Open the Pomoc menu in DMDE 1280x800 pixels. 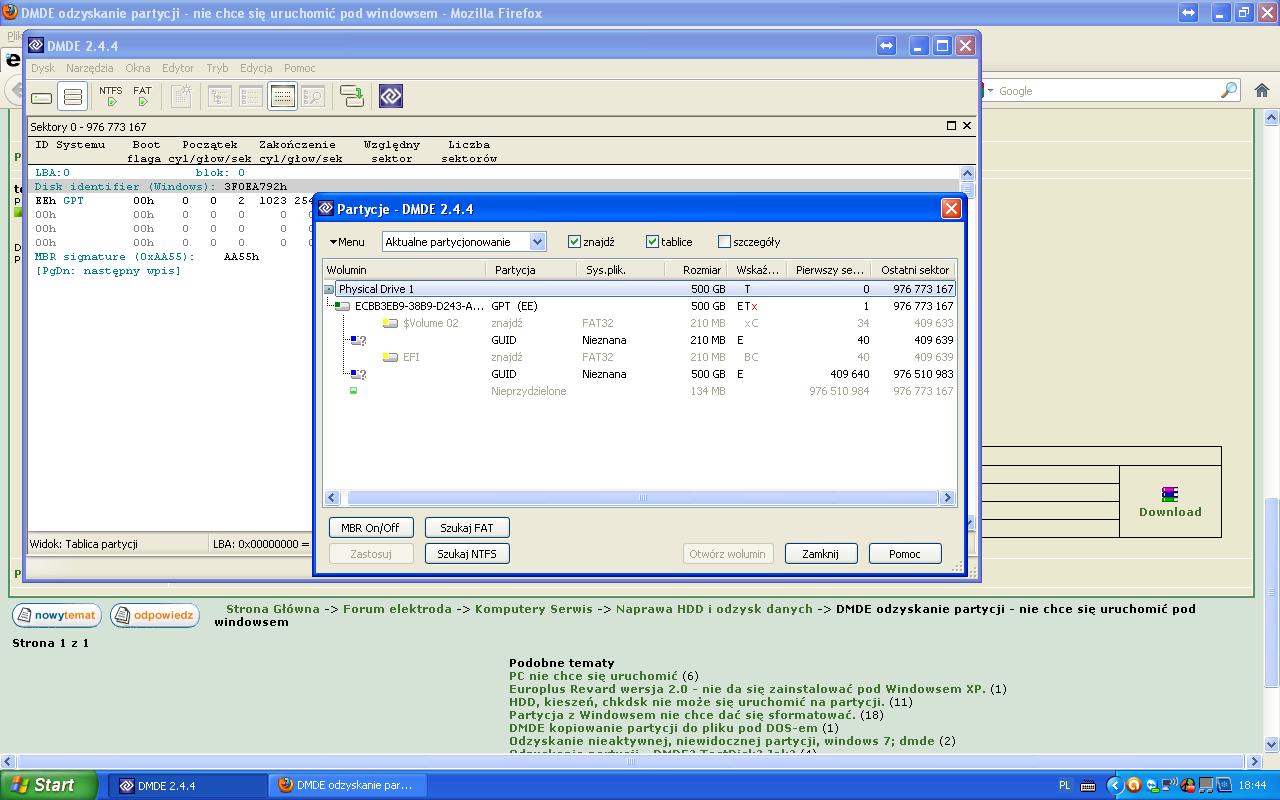(299, 68)
